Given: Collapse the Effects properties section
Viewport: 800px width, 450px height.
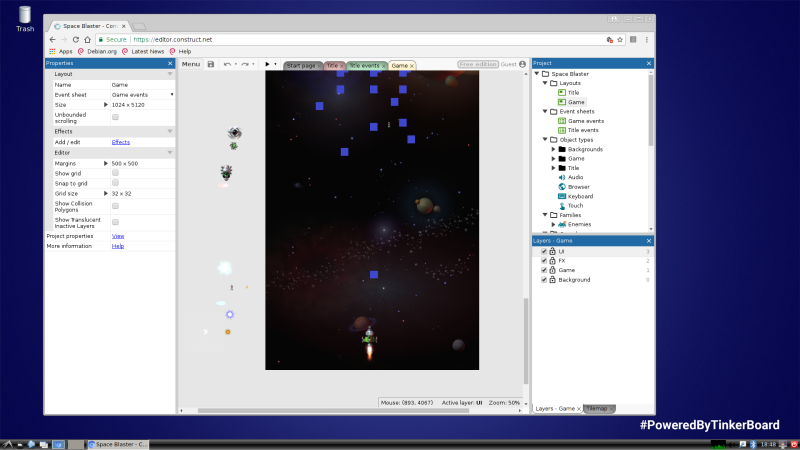Looking at the screenshot, I should click(170, 131).
